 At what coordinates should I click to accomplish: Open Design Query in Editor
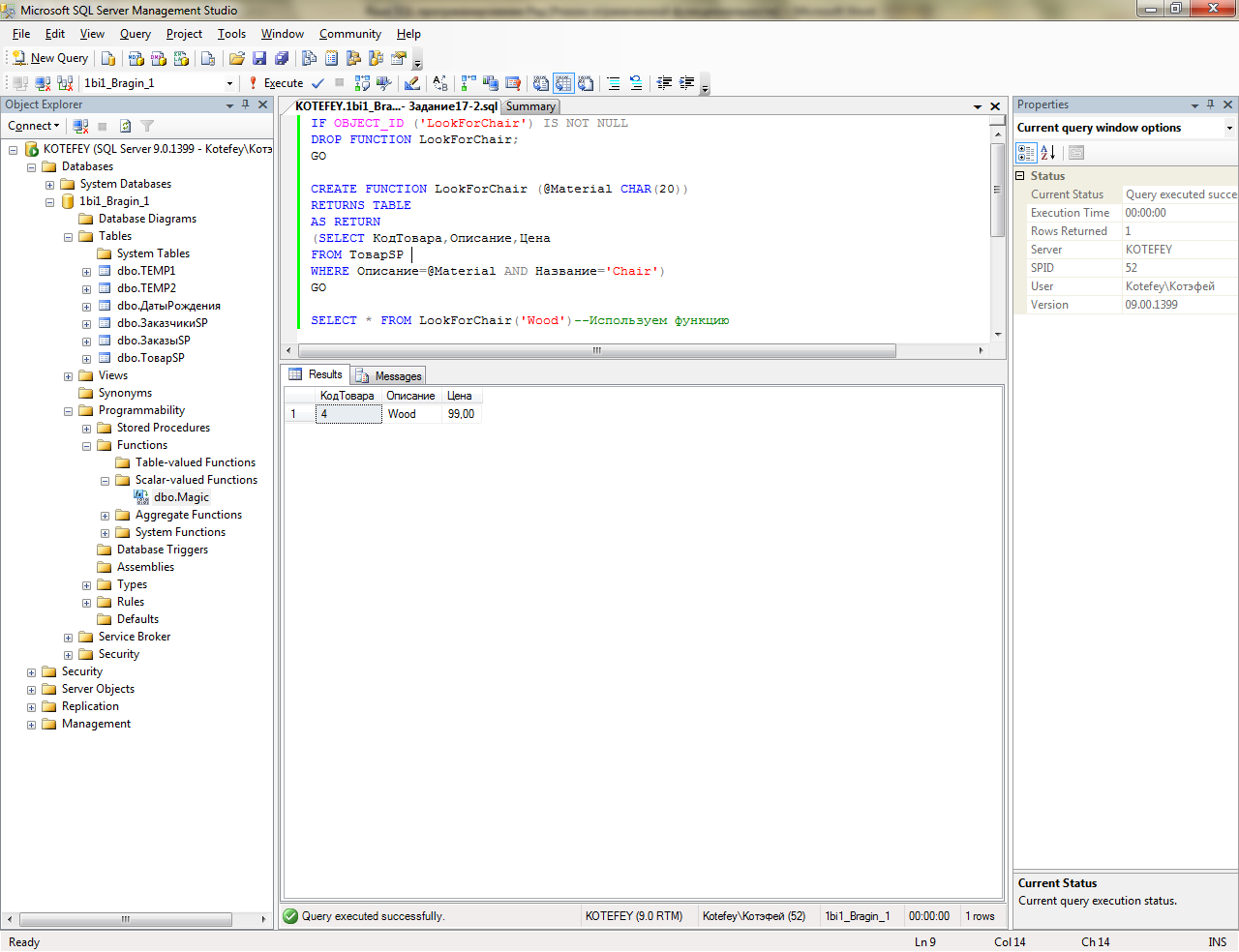[412, 83]
